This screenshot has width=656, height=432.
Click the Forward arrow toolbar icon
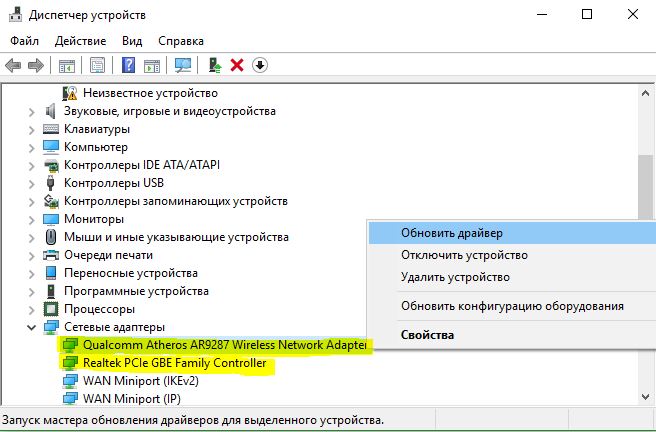click(36, 65)
